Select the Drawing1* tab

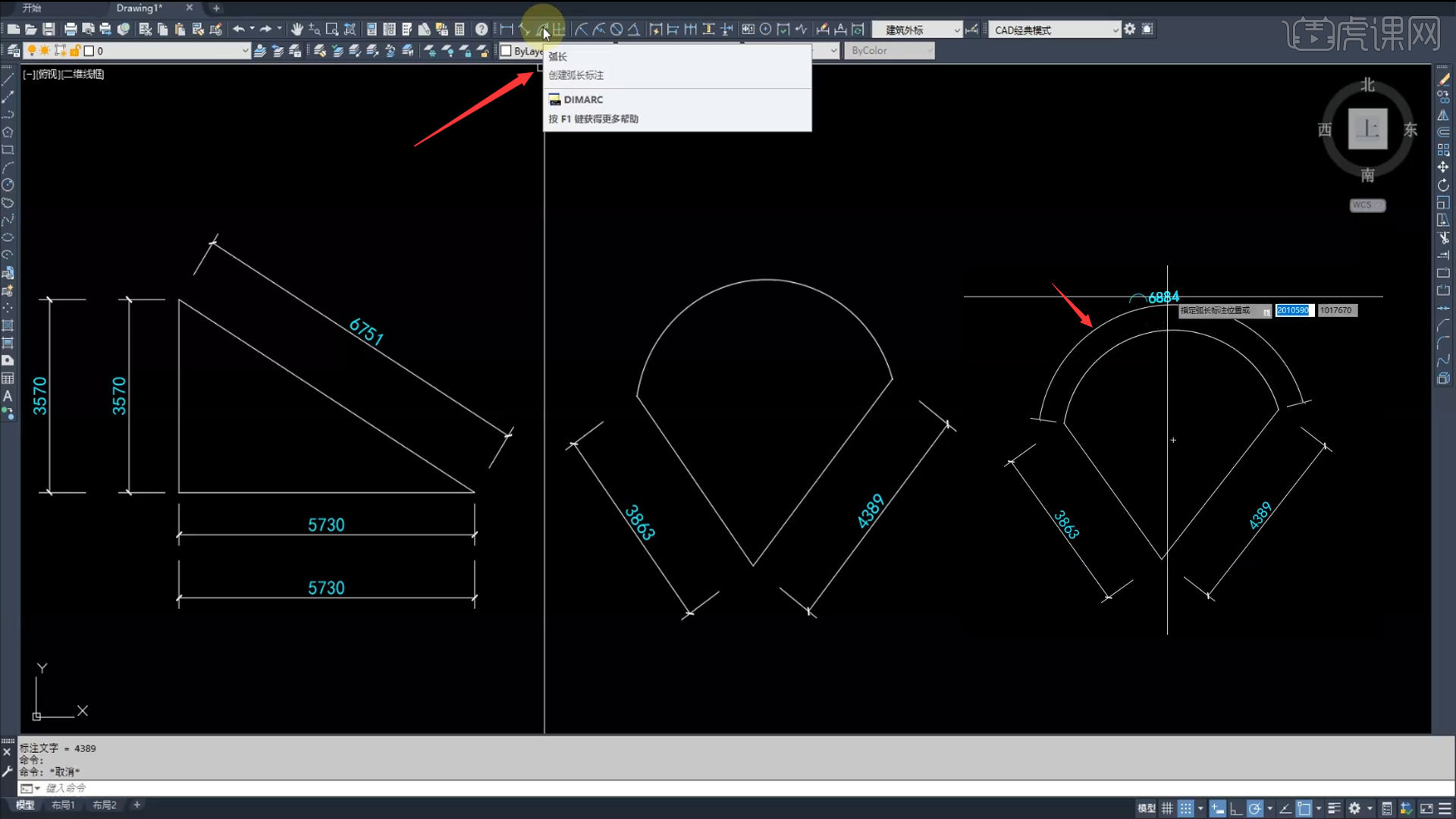tap(140, 8)
